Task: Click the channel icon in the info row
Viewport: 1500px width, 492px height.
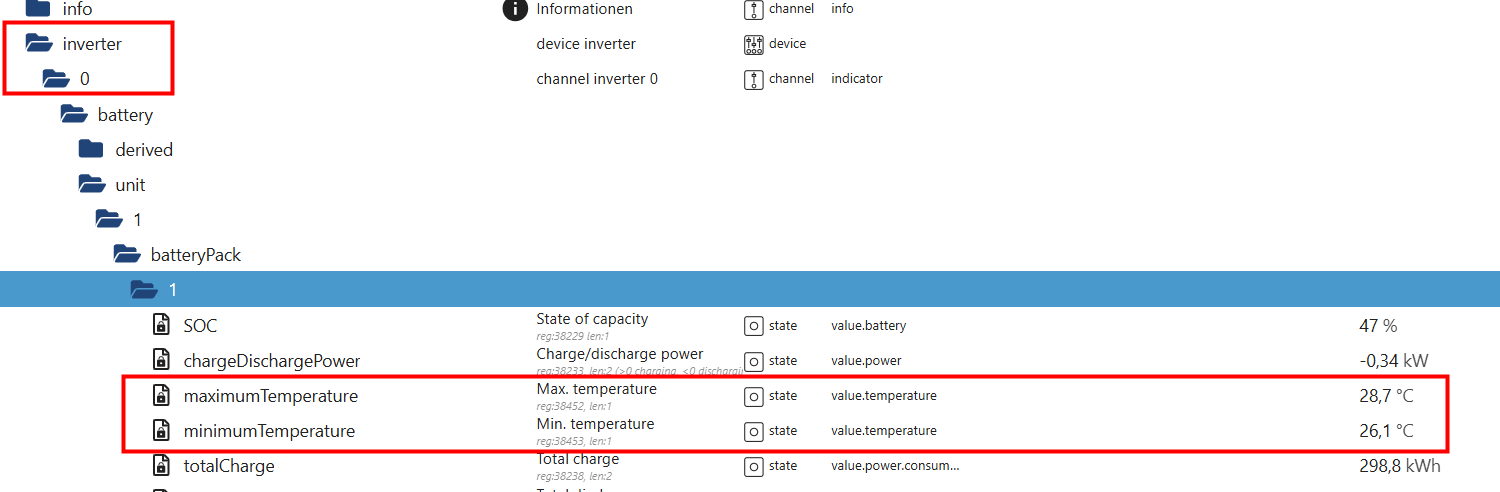Action: click(x=754, y=10)
